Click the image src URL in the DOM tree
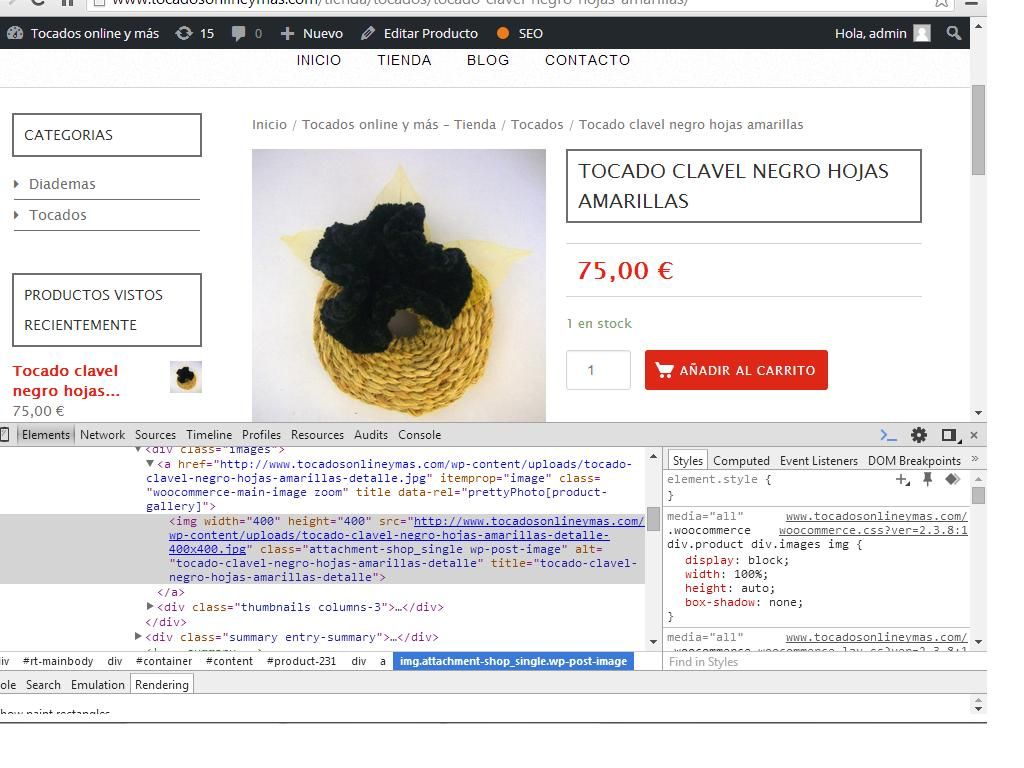 (406, 536)
